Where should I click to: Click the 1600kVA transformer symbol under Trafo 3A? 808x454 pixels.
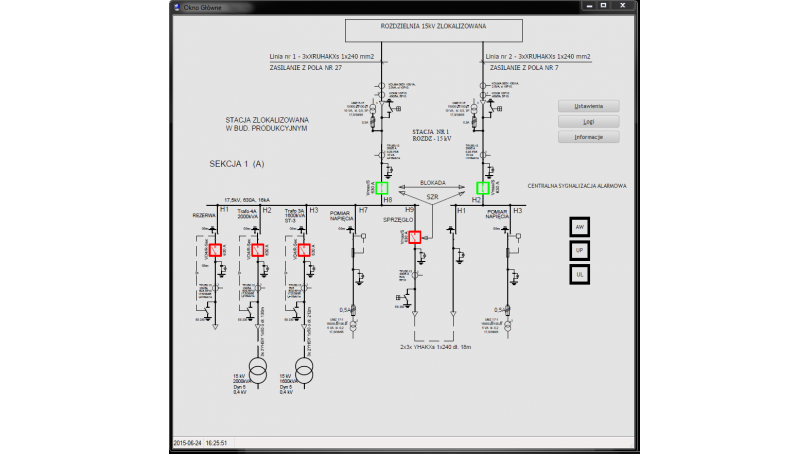(x=304, y=371)
